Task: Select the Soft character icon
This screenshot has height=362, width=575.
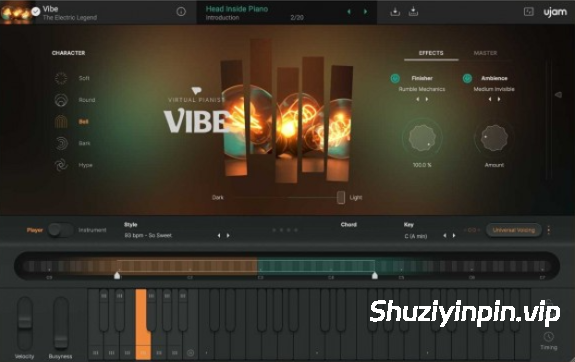Action: (x=61, y=78)
